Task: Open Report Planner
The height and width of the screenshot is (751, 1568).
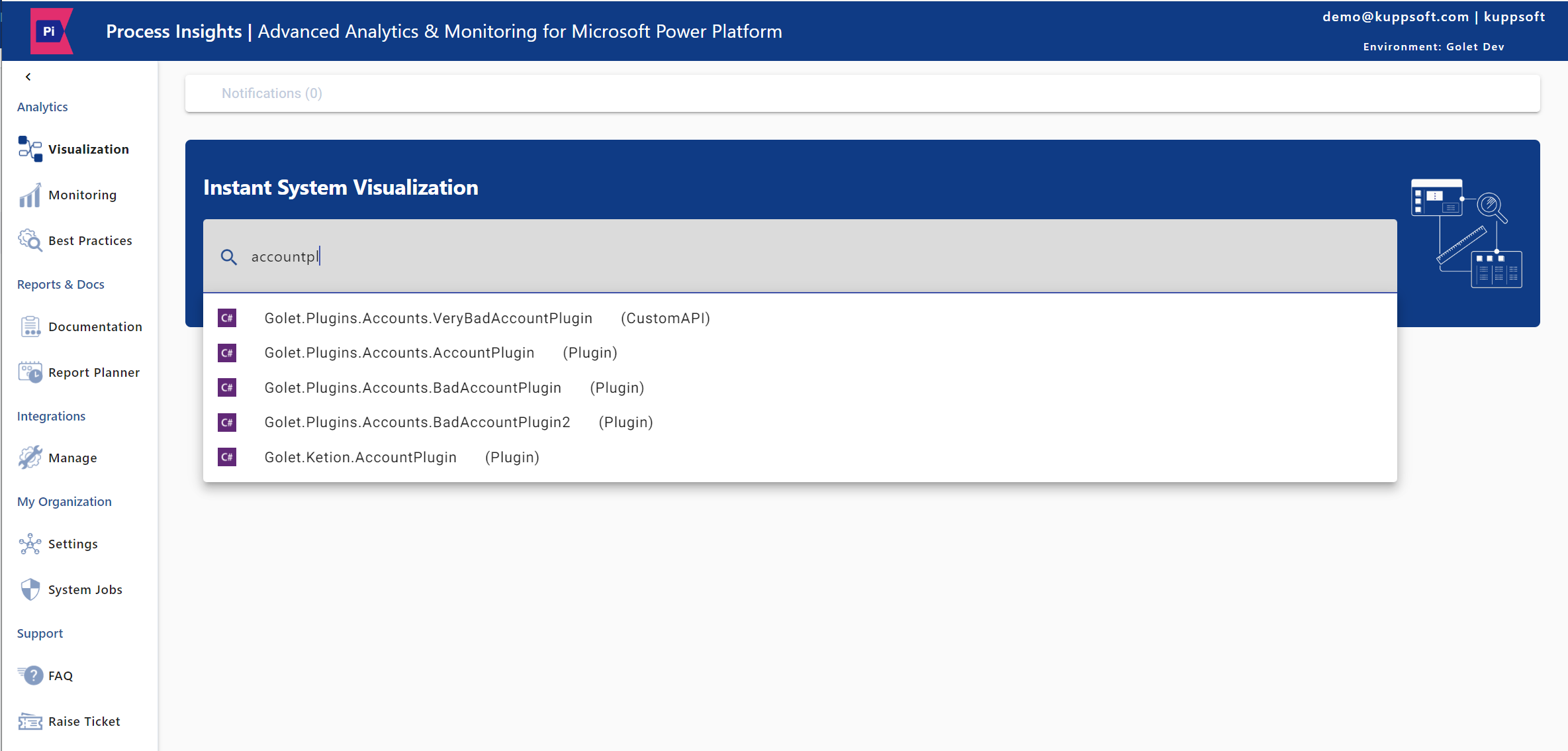Action: pyautogui.click(x=94, y=372)
